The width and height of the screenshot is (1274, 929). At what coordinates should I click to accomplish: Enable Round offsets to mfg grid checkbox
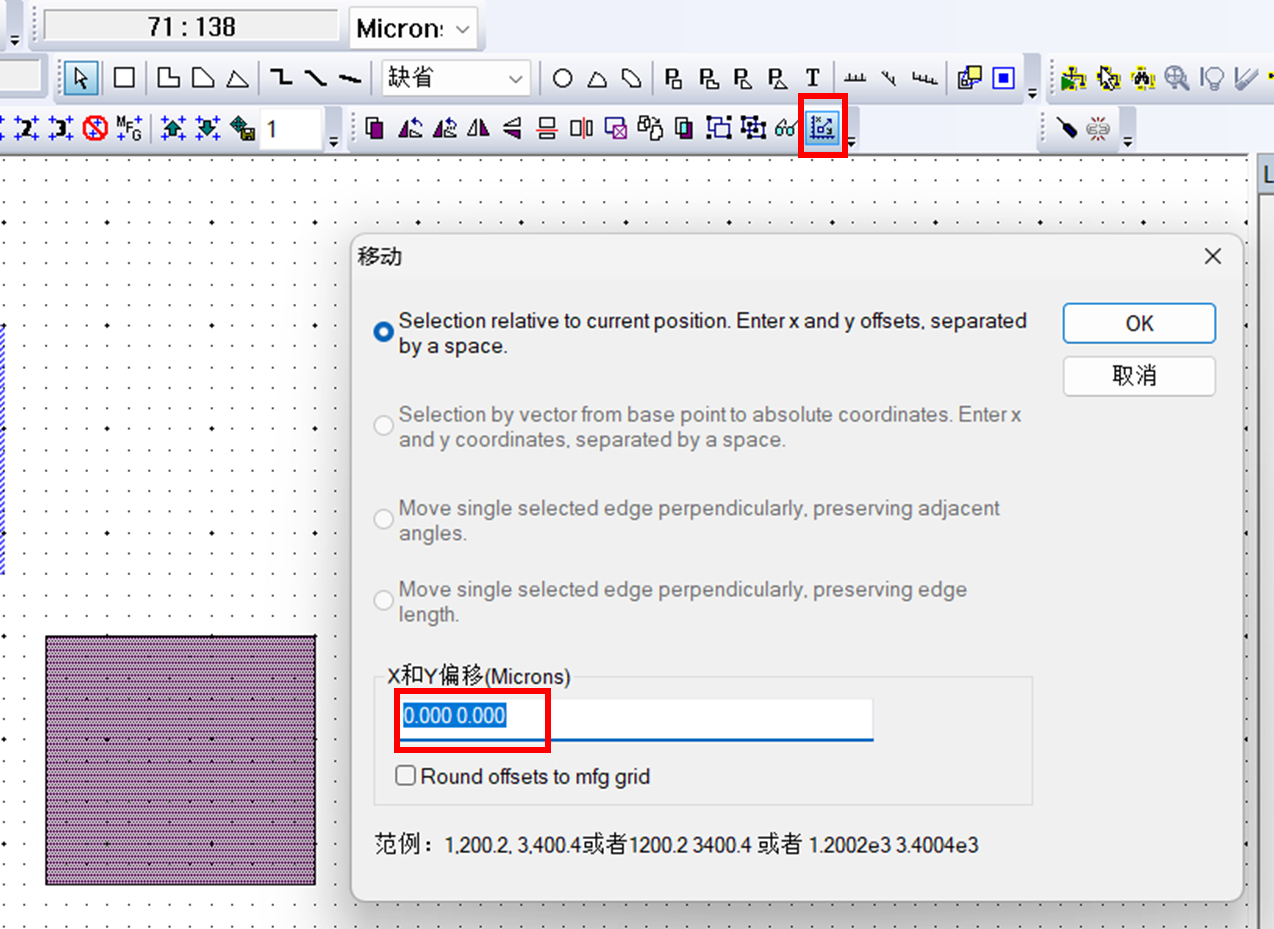click(406, 775)
